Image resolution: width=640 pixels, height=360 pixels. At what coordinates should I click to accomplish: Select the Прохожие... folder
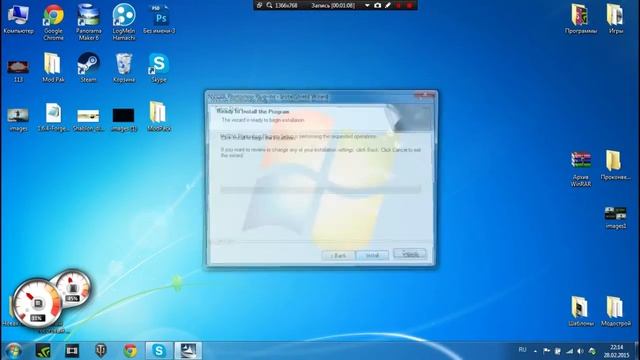point(615,165)
